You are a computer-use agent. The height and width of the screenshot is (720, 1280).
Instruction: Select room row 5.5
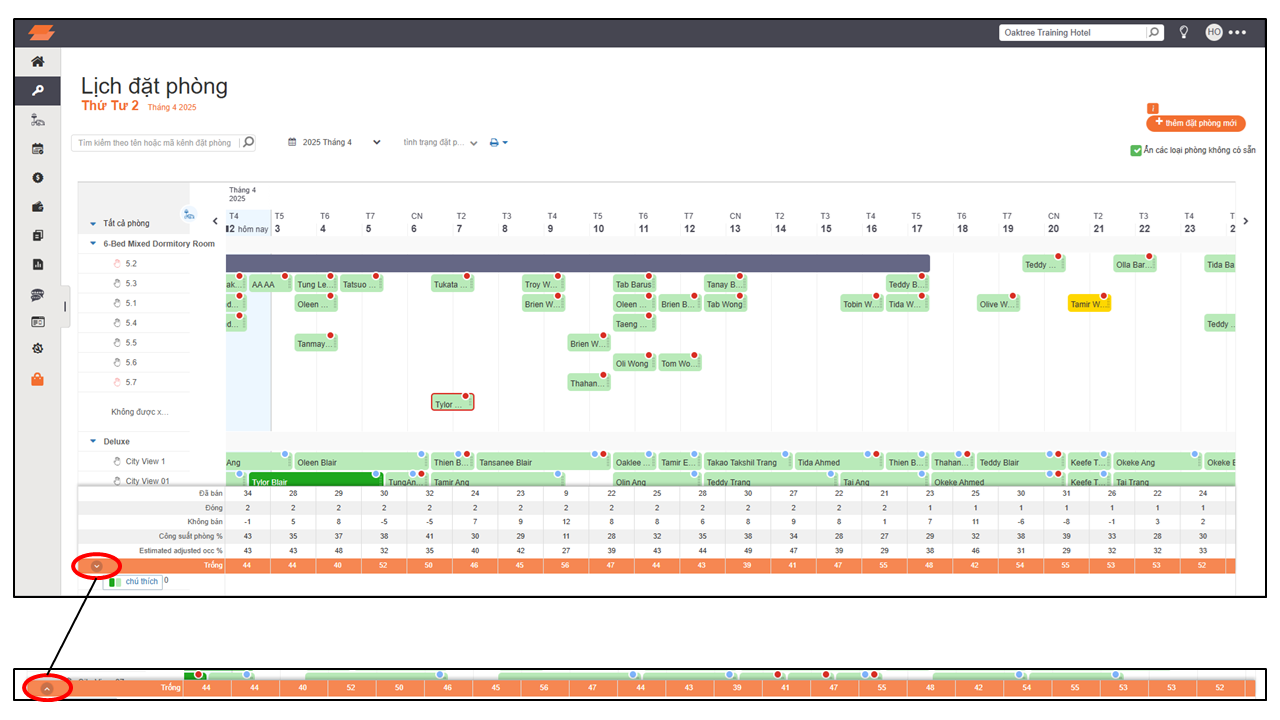coord(133,343)
